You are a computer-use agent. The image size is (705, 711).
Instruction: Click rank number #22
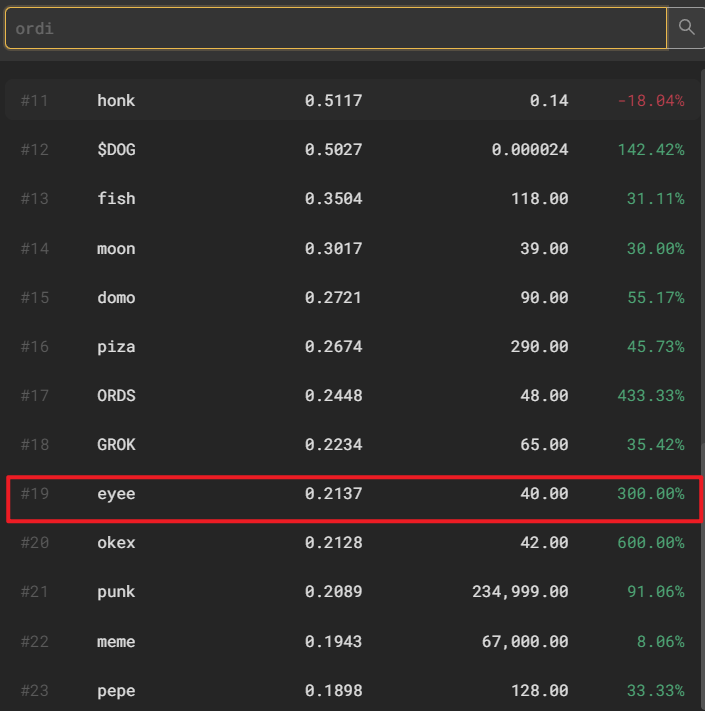tap(34, 641)
